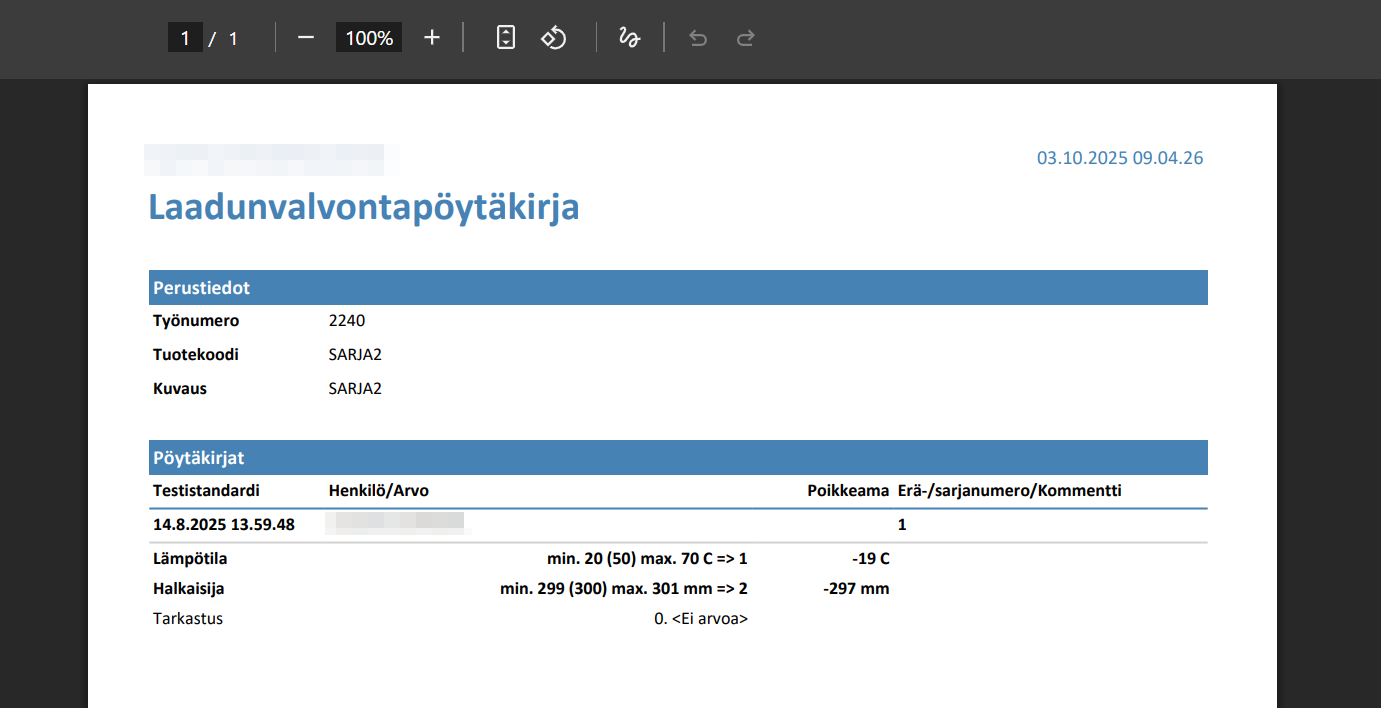
Task: Click the Työnumero value 2240
Action: point(347,321)
